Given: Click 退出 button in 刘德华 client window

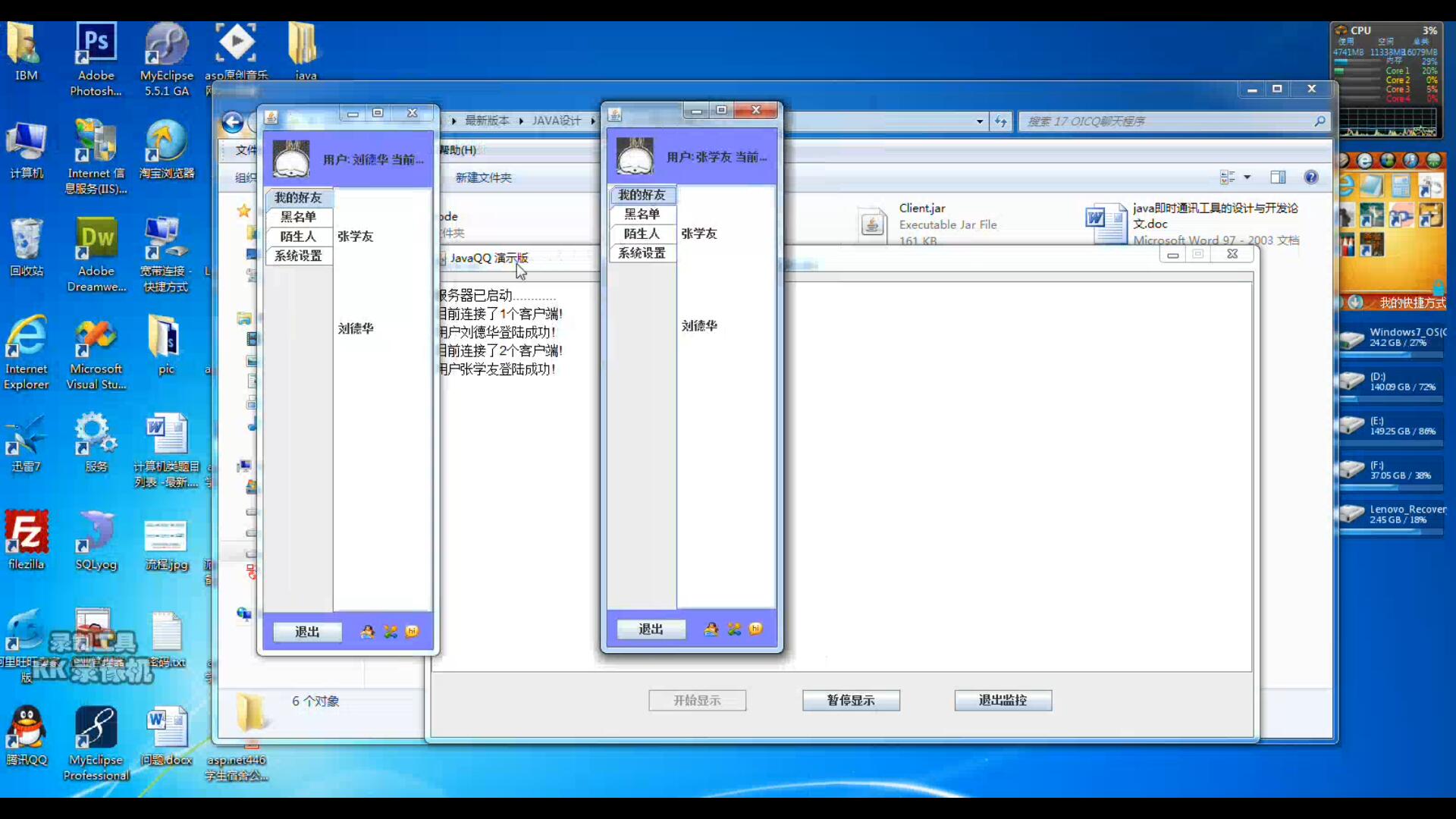Looking at the screenshot, I should click(x=307, y=632).
